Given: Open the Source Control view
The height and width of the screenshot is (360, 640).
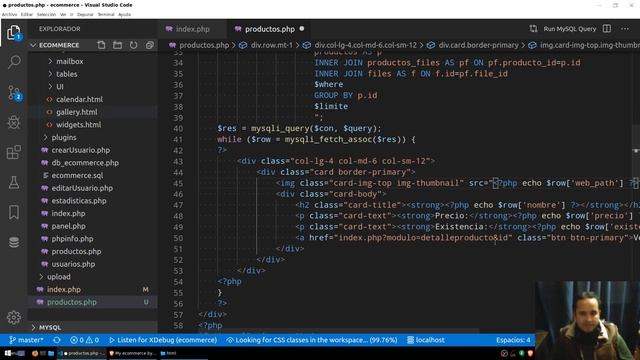Looking at the screenshot, I should tap(14, 93).
